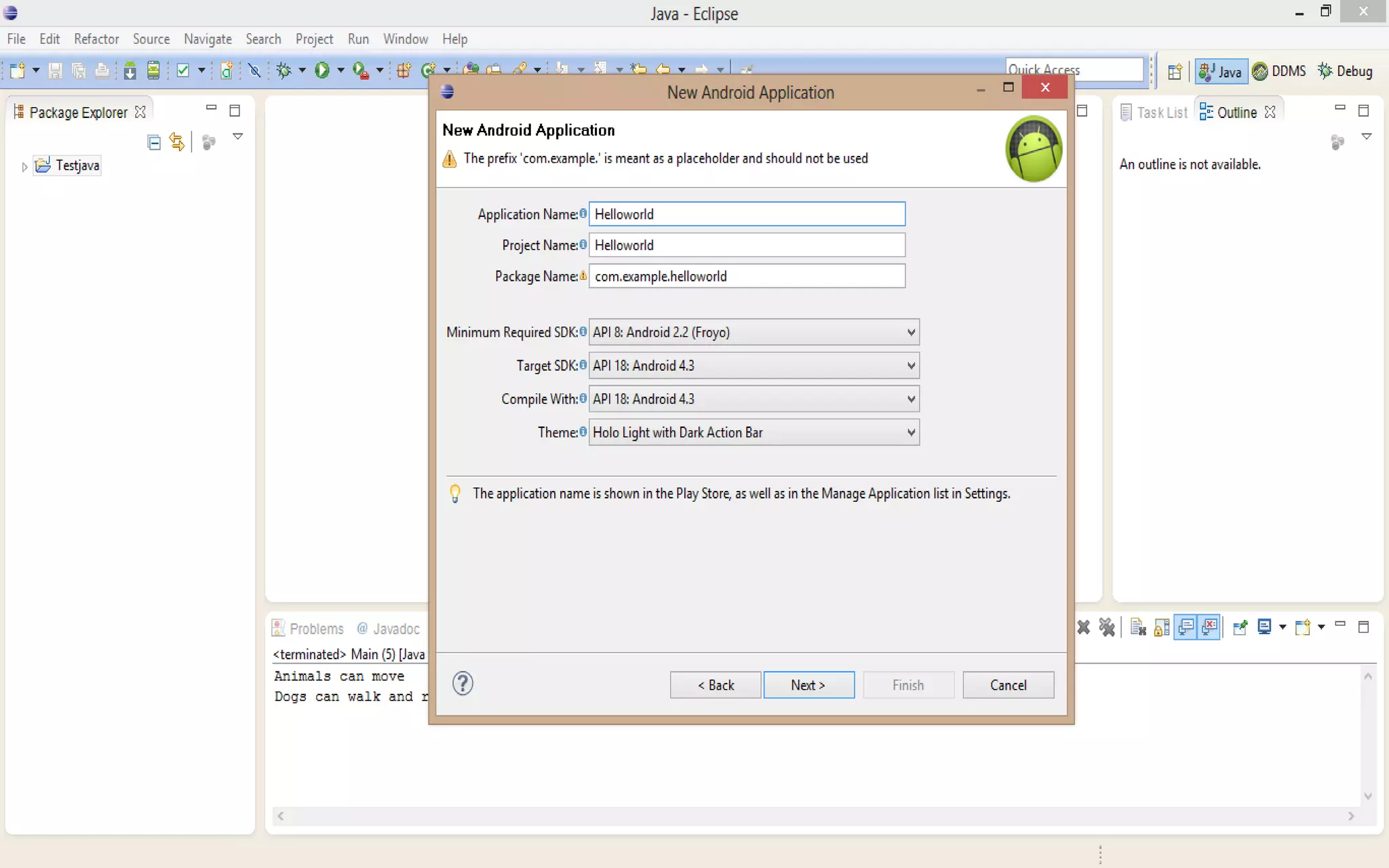This screenshot has width=1389, height=868.
Task: Open Package Explorer view menu arrow
Action: (x=237, y=136)
